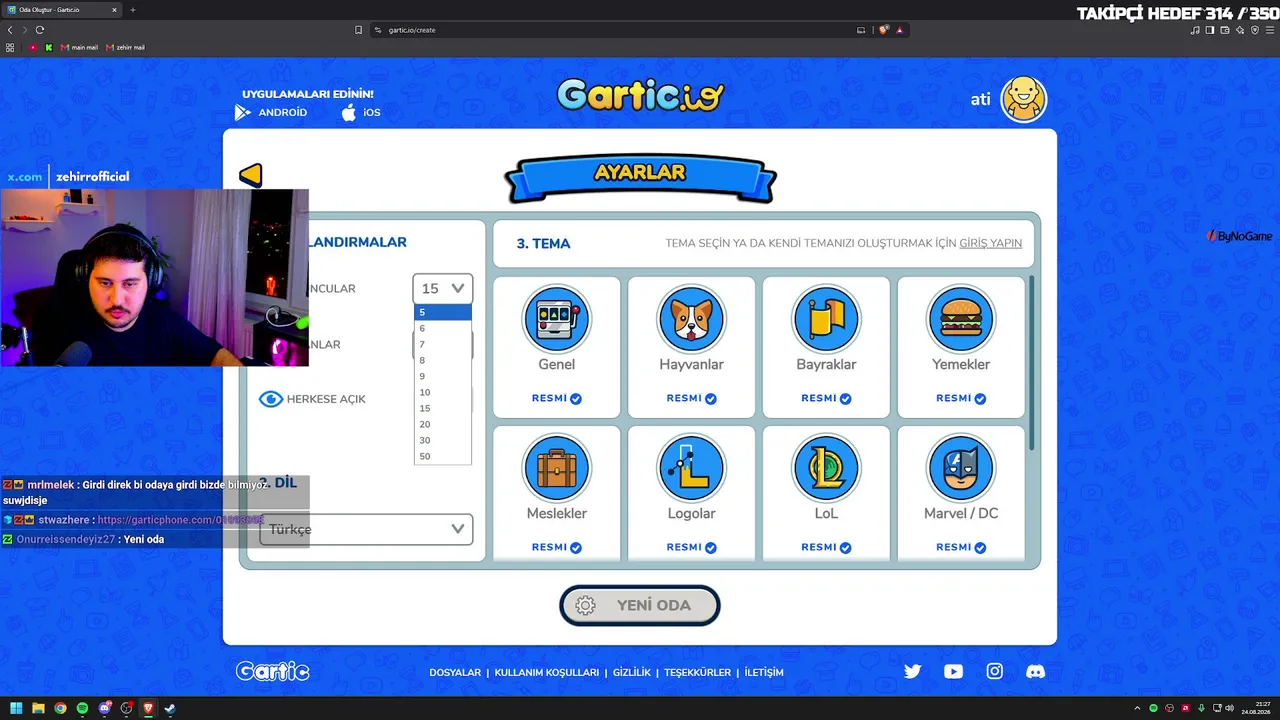Open the Türkçe language dropdown

tap(366, 529)
